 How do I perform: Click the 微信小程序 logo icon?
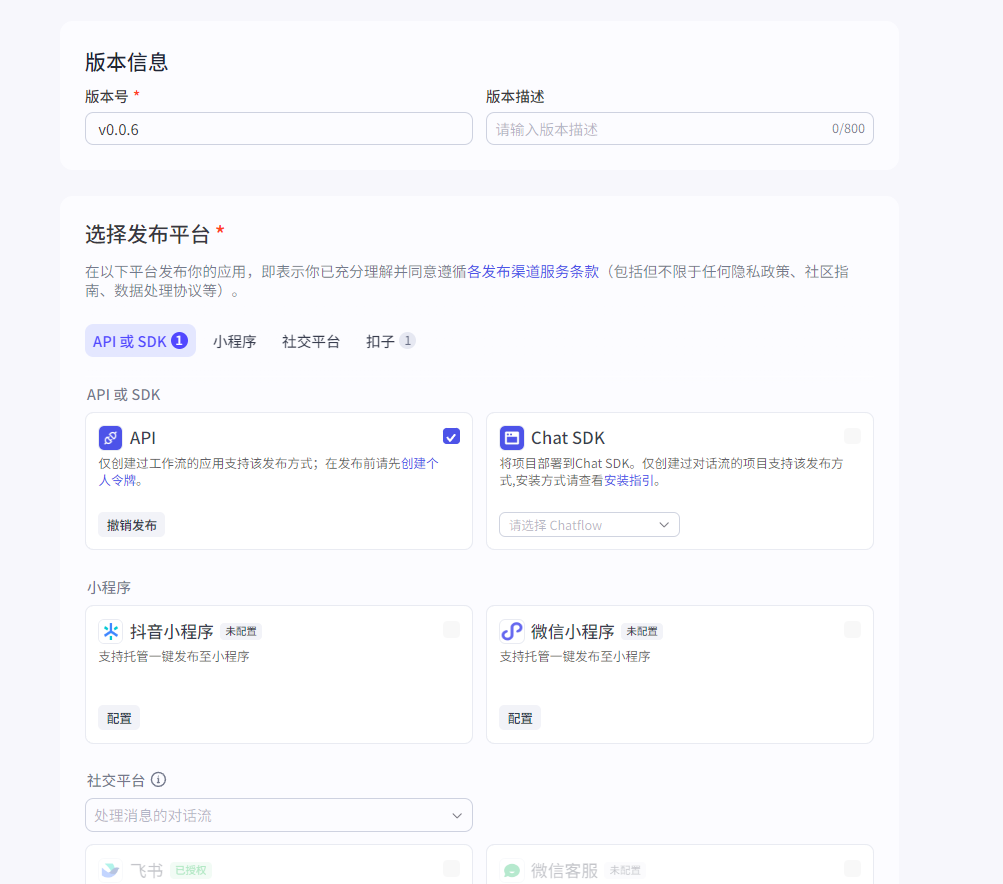pos(511,631)
